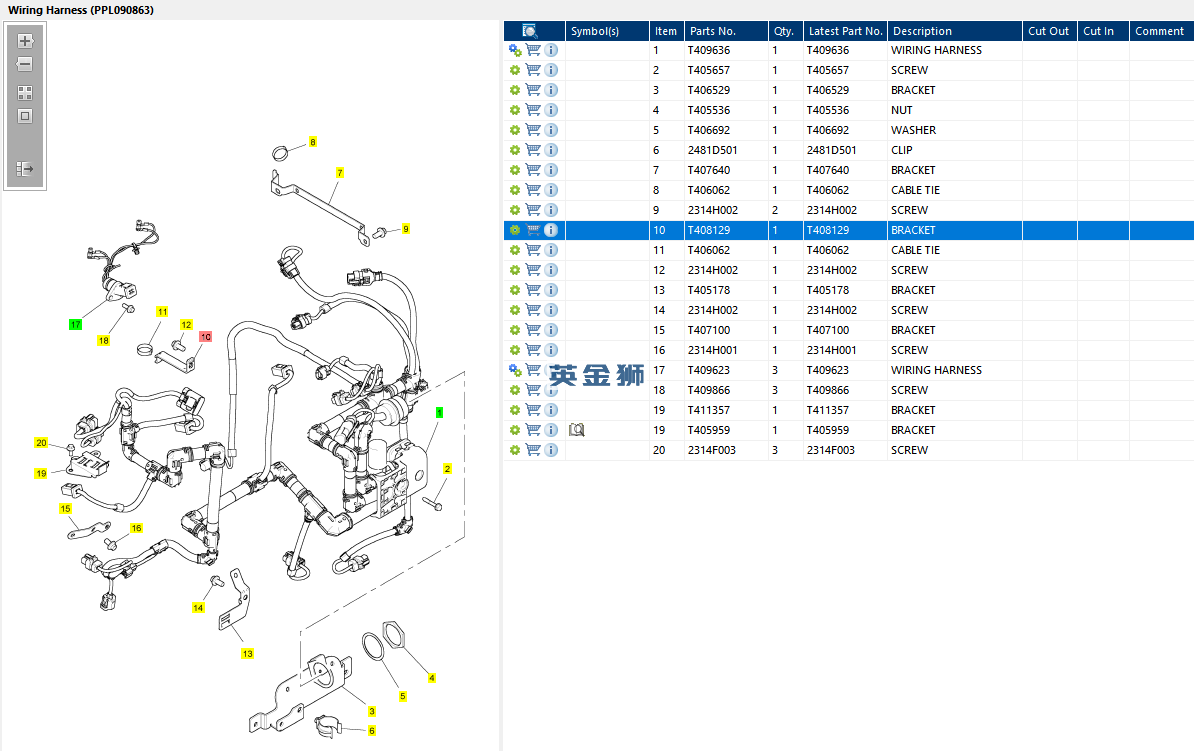Image resolution: width=1194 pixels, height=751 pixels.
Task: Show info for item 2 screw T405657
Action: [551, 70]
